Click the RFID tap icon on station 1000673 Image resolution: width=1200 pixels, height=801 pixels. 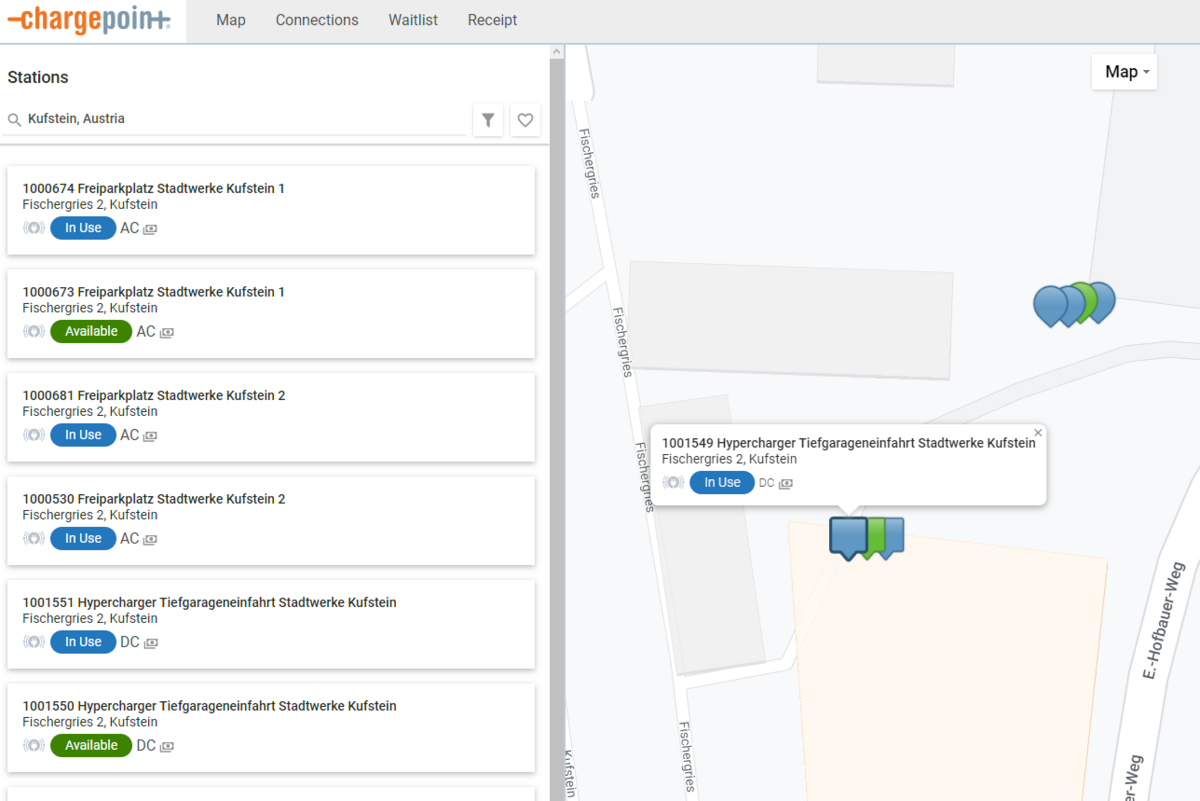tap(34, 331)
